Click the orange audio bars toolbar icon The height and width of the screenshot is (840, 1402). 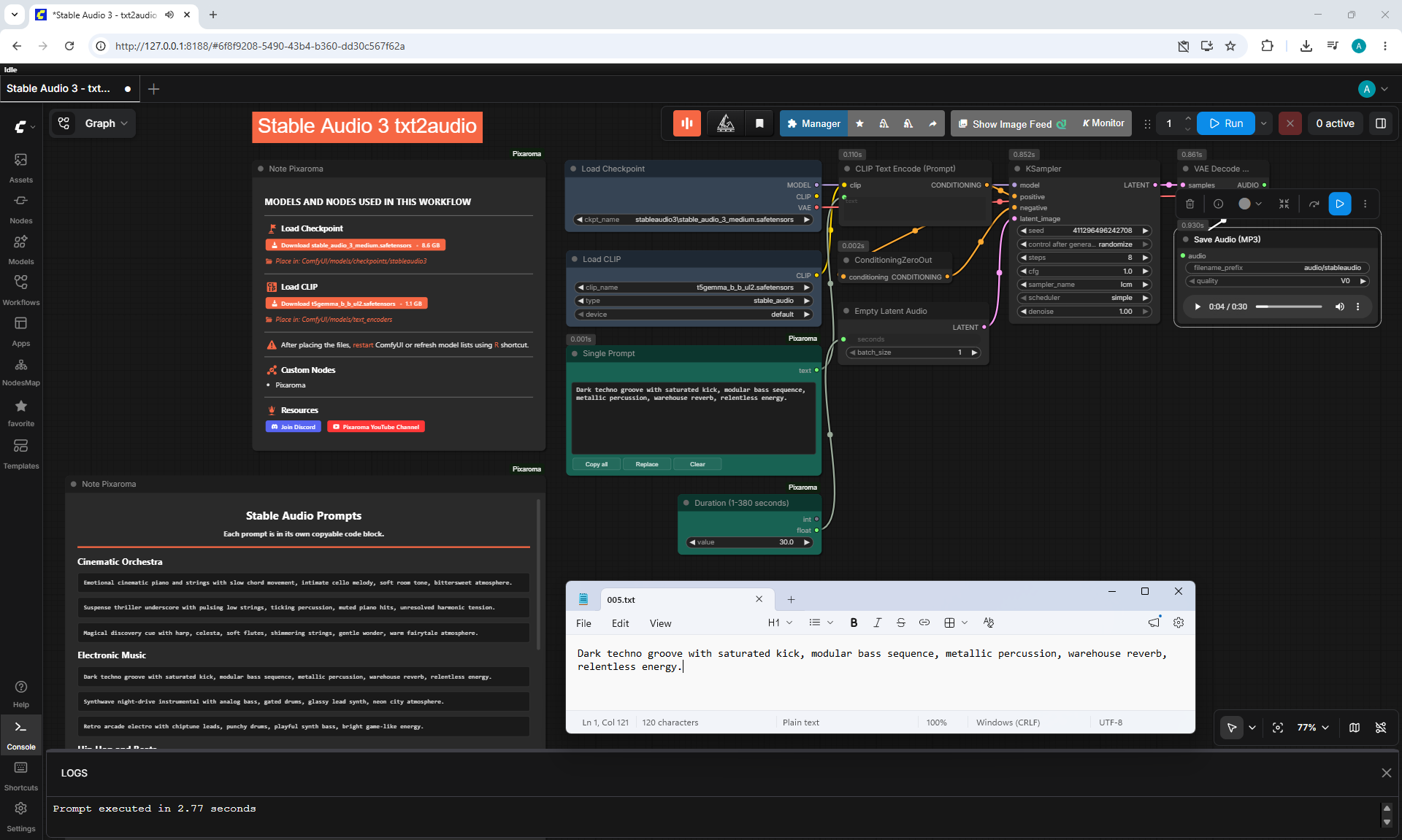[687, 123]
